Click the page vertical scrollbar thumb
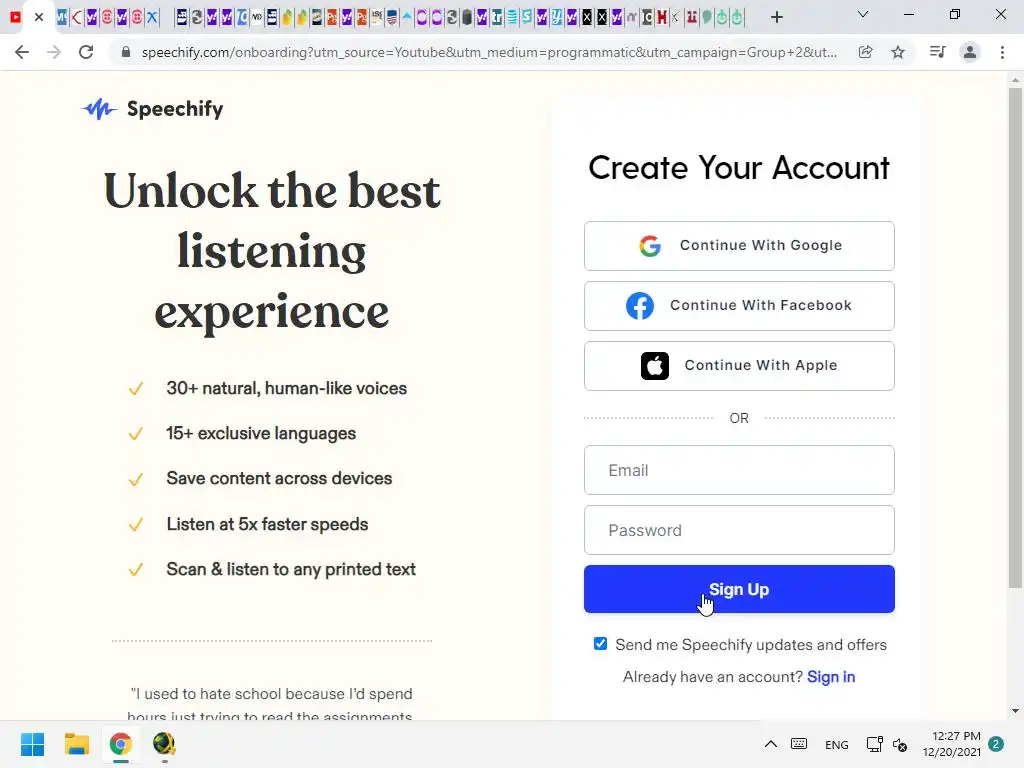1024x768 pixels. point(1015,338)
